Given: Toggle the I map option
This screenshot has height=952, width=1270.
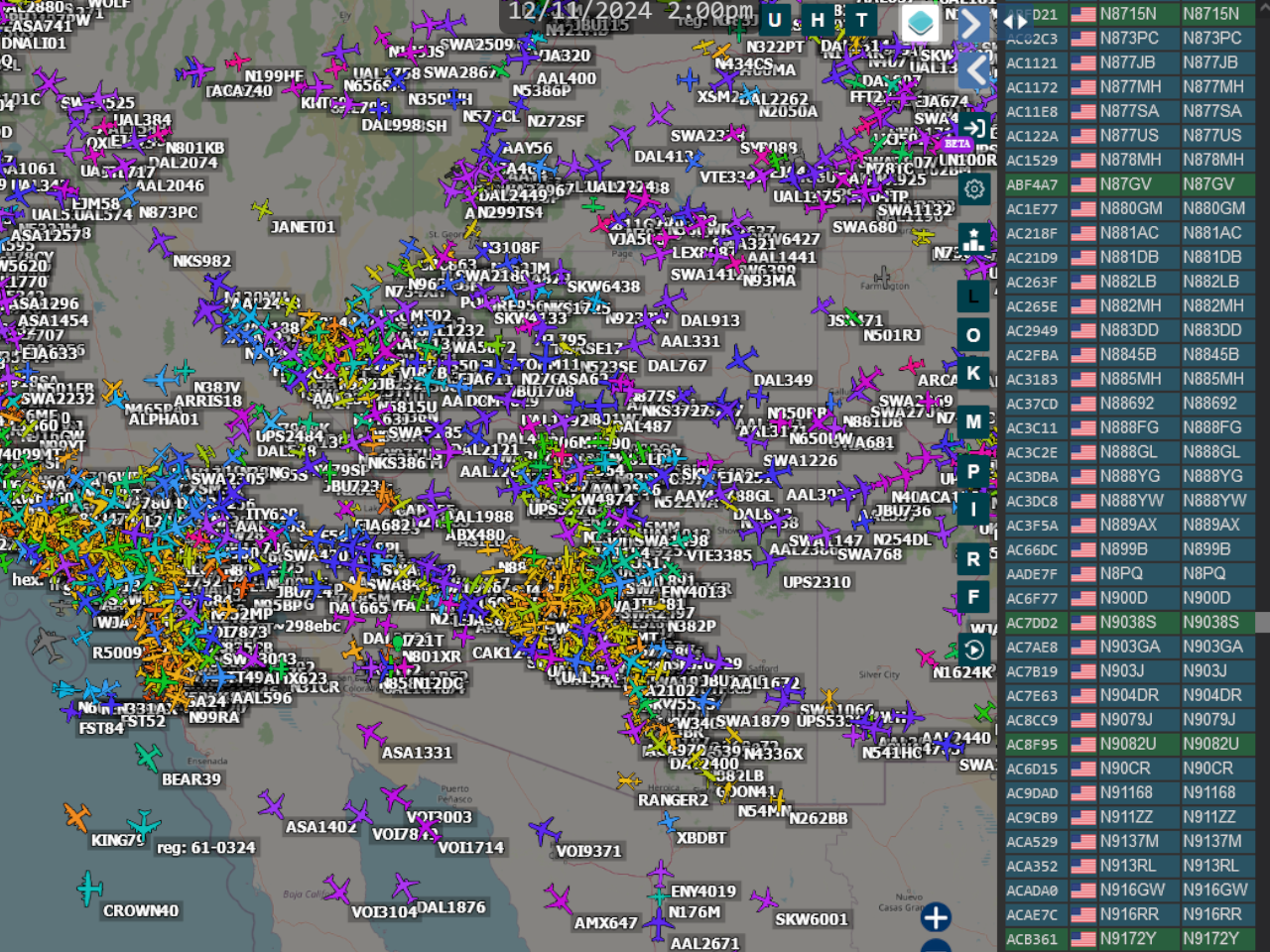Looking at the screenshot, I should (x=973, y=510).
